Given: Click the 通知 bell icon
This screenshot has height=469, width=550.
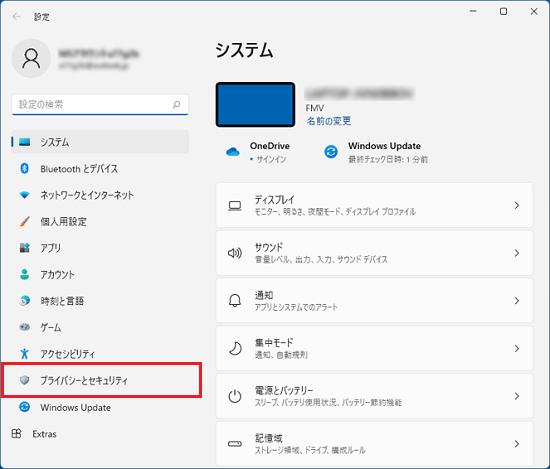Looking at the screenshot, I should 235,301.
